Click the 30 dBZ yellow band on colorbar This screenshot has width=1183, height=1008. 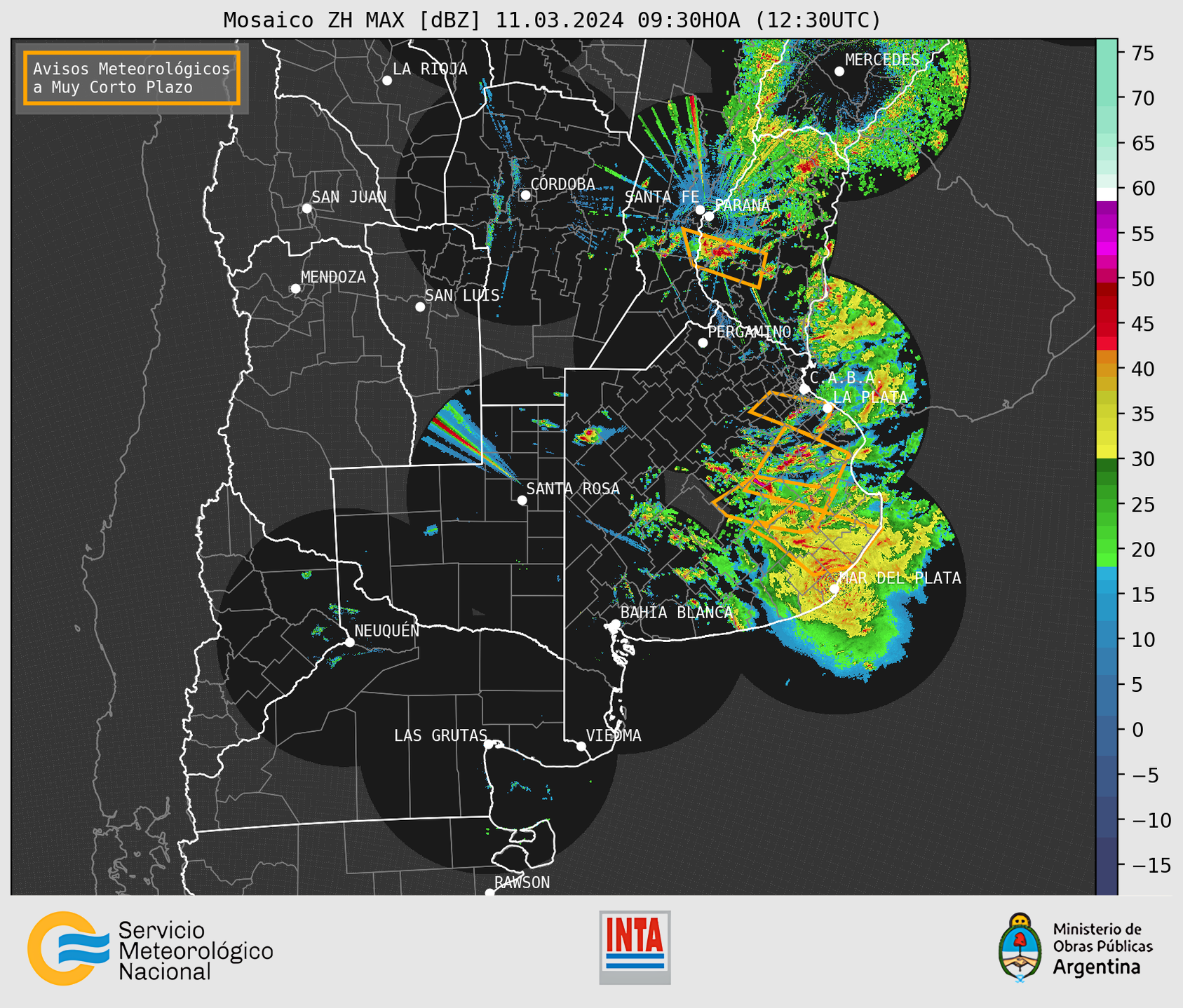pos(1107,452)
